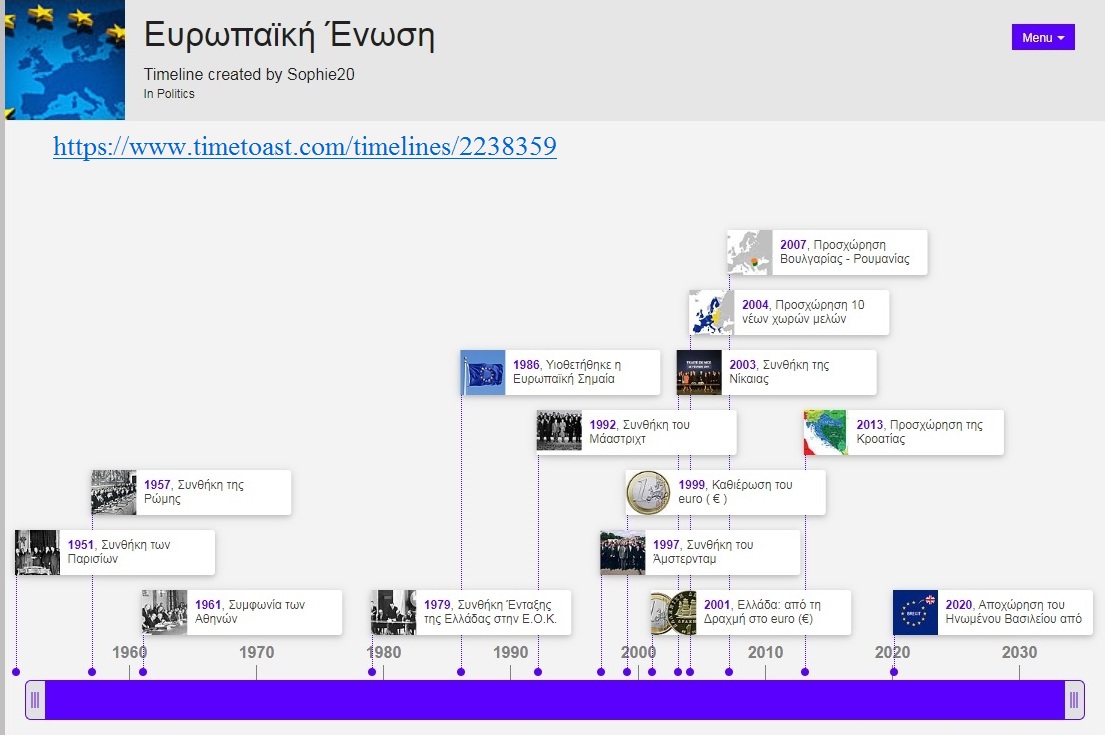
Task: Select the 2007 Βουλγαρίας - Ρουμανίας card
Action: 827,252
